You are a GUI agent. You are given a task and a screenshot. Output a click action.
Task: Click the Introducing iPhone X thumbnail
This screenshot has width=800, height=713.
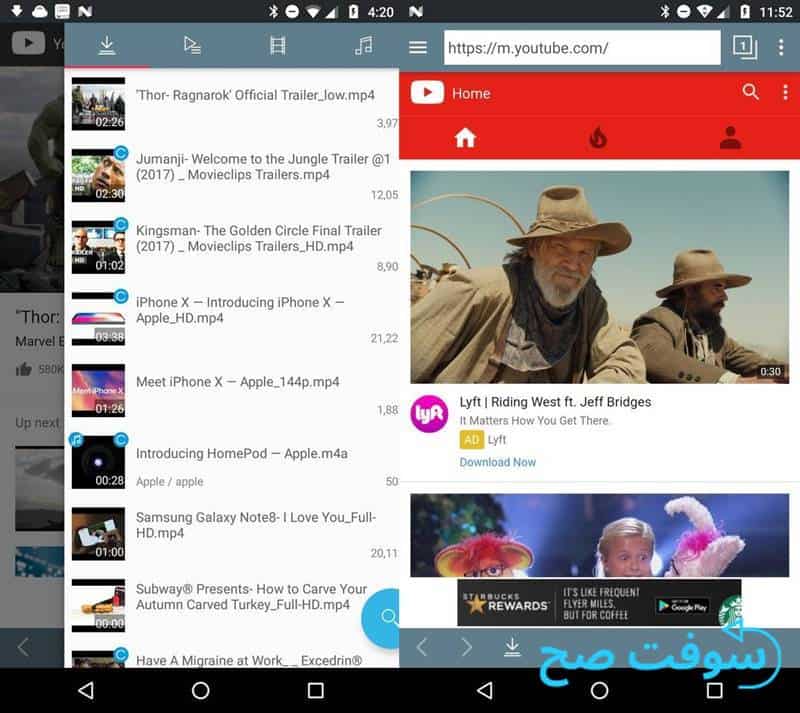98,318
